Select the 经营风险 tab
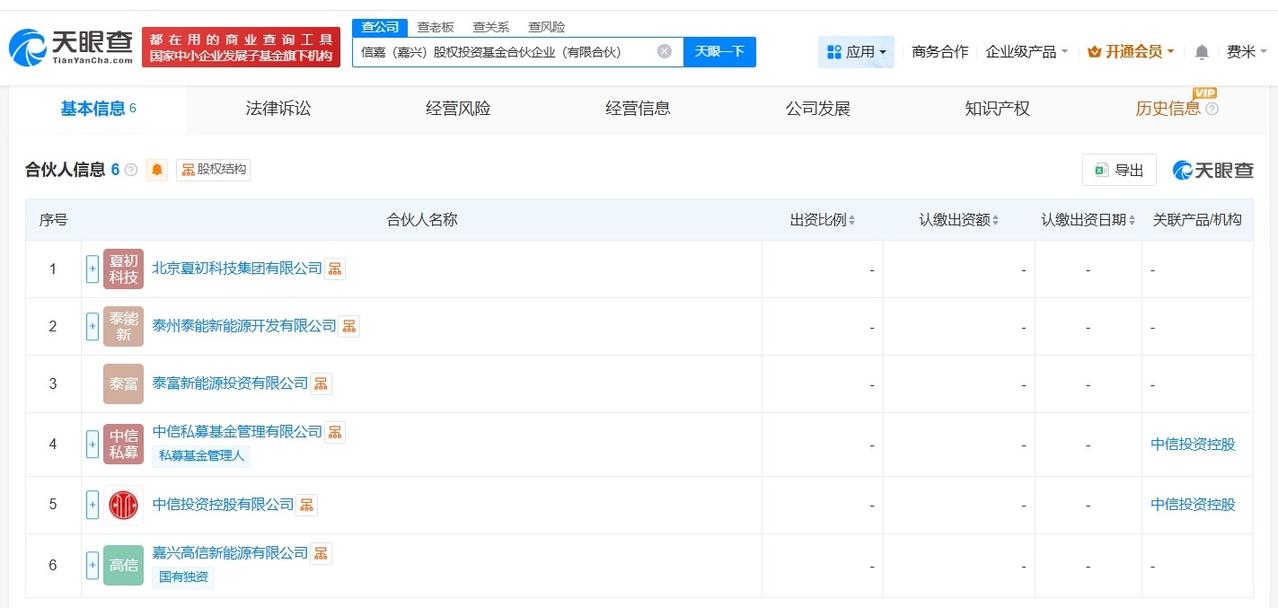The height and width of the screenshot is (608, 1278). pyautogui.click(x=458, y=108)
